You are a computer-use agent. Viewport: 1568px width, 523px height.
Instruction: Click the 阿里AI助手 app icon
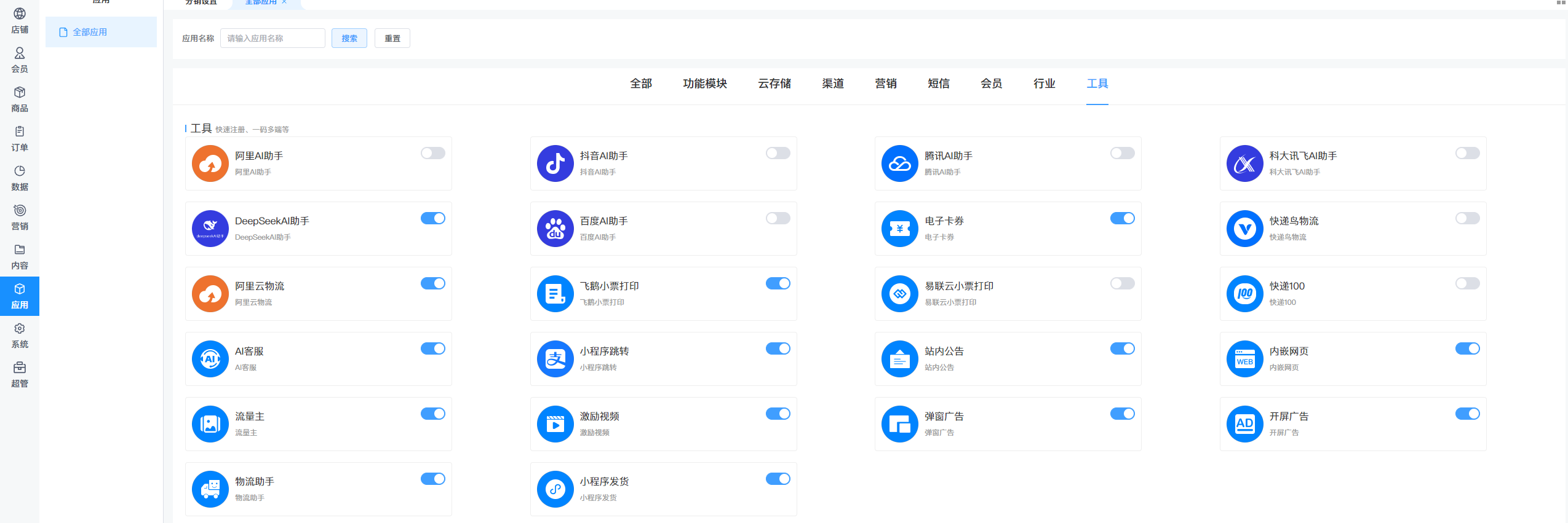[x=210, y=163]
